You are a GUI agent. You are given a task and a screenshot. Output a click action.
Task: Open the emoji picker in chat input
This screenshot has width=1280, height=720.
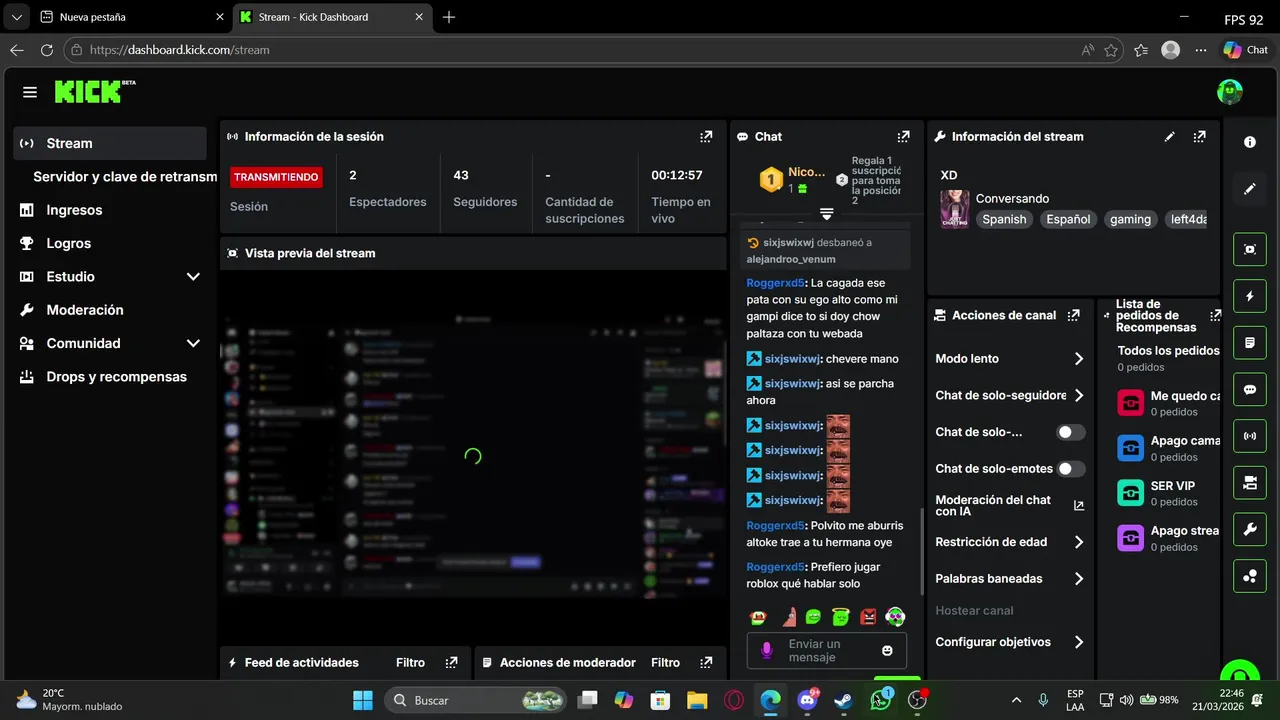click(x=887, y=651)
